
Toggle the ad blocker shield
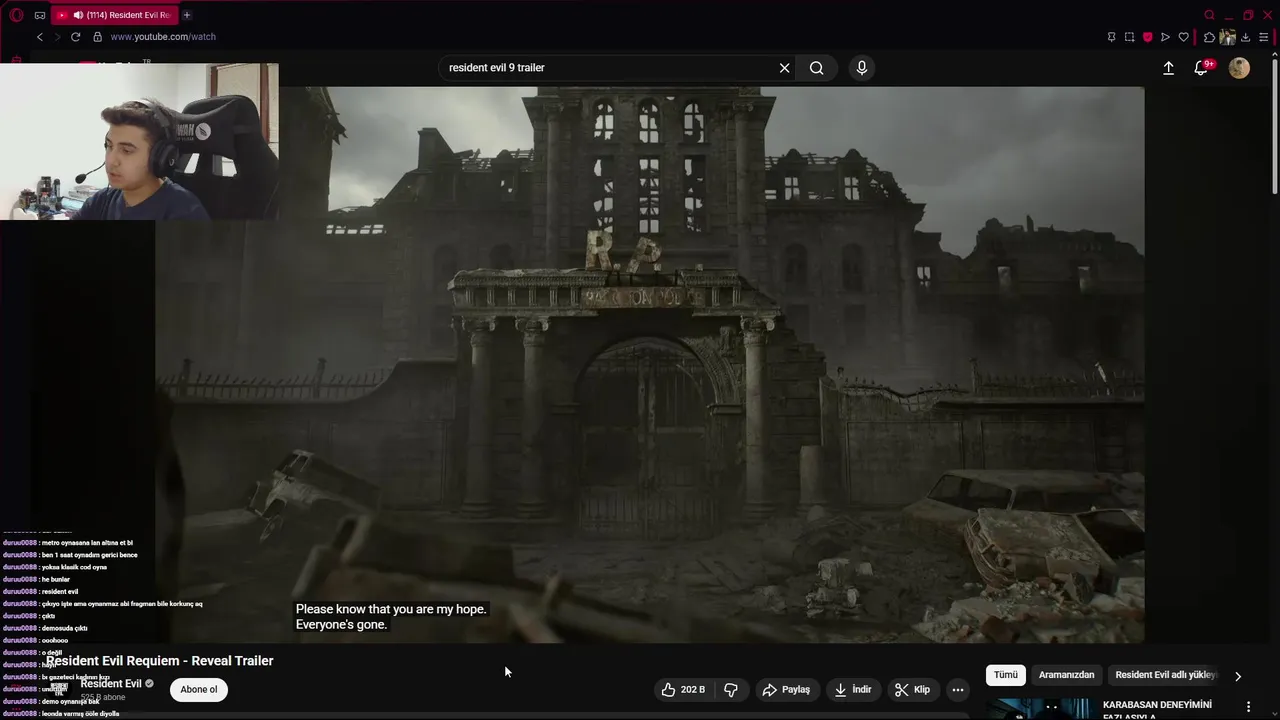pos(1147,37)
